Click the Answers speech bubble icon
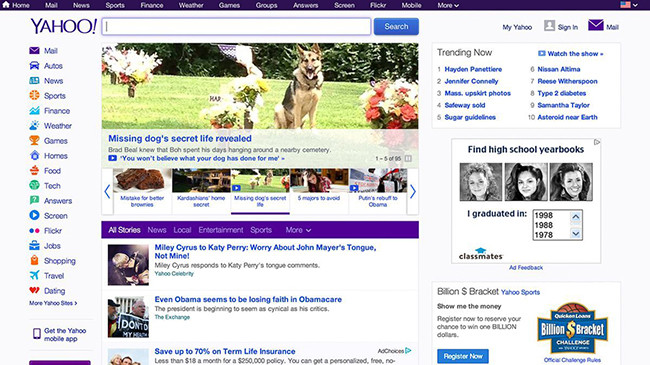 pyautogui.click(x=34, y=200)
